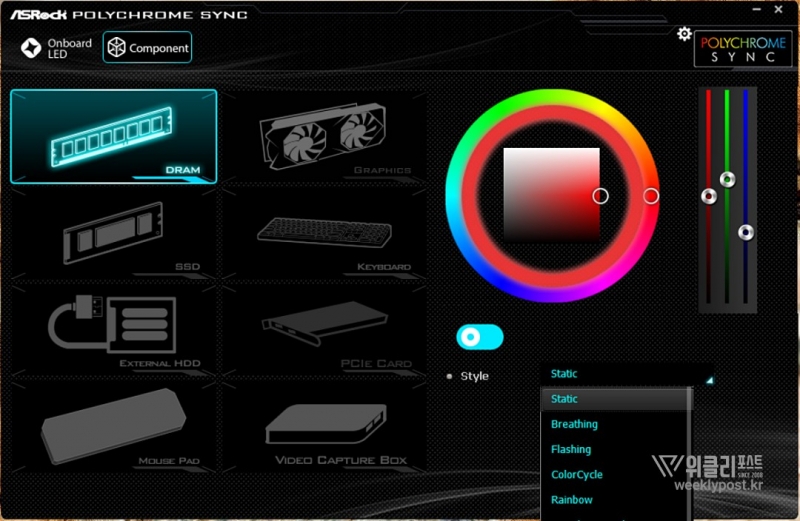The image size is (800, 521).
Task: Choose the Mouse Pad component
Action: (113, 427)
